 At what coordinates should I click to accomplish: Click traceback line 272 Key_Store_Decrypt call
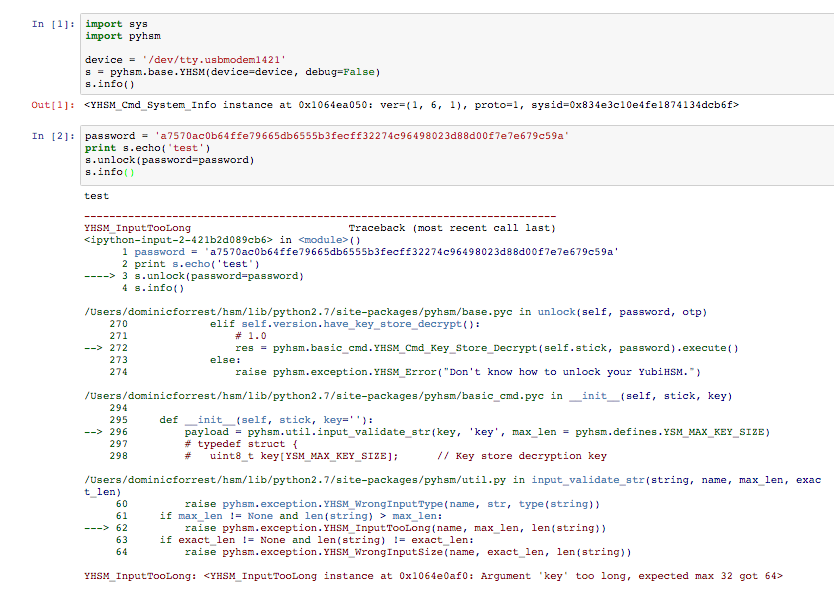tap(411, 348)
